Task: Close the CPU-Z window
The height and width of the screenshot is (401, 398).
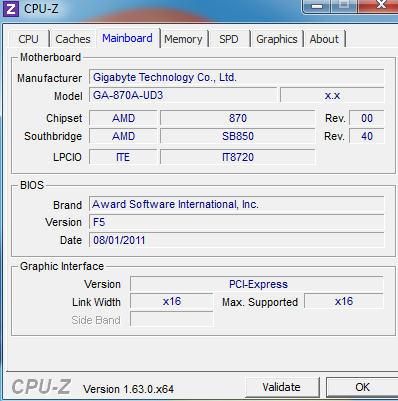Action: [x=379, y=5]
